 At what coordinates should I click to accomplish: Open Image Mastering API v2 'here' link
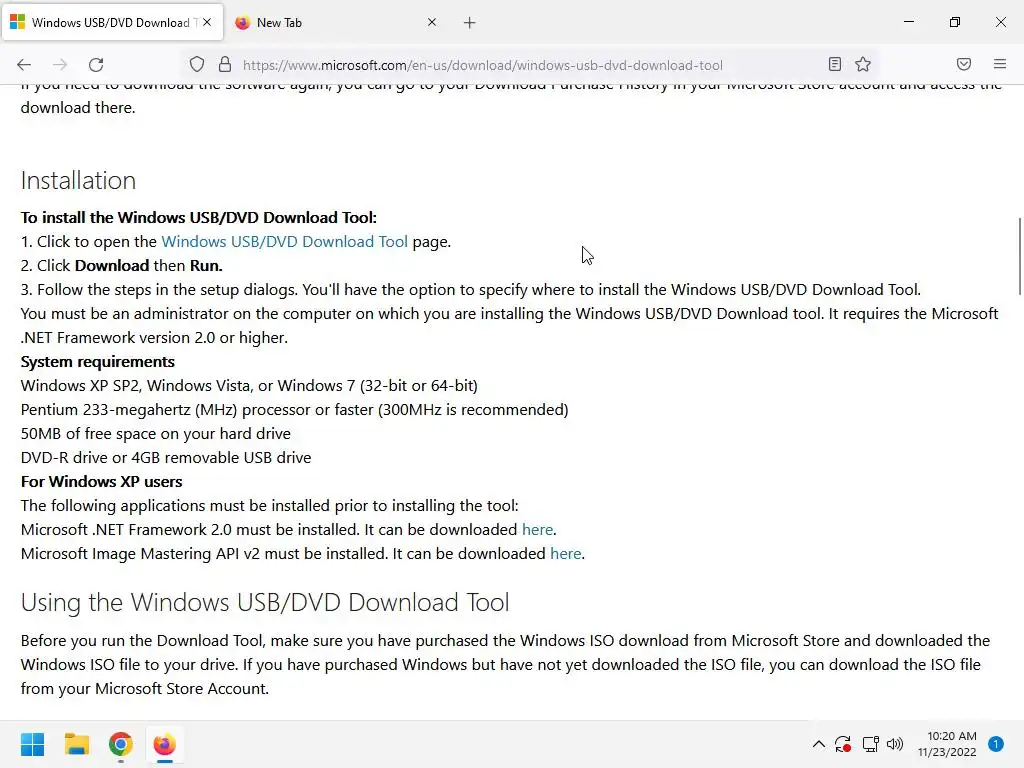pos(566,554)
